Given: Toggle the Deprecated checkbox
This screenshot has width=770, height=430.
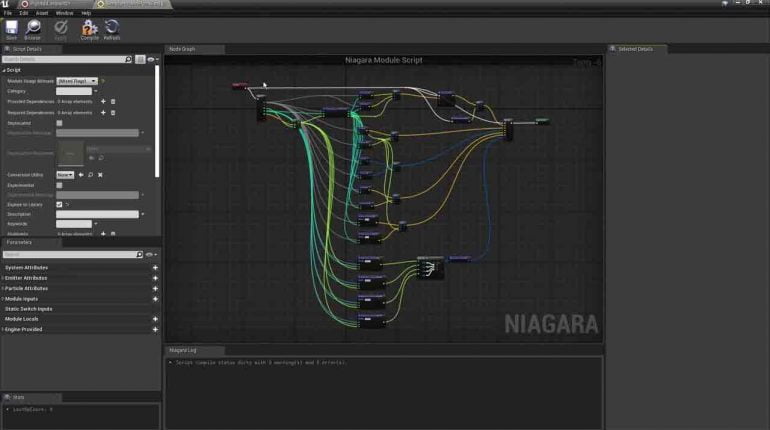Looking at the screenshot, I should pos(59,123).
